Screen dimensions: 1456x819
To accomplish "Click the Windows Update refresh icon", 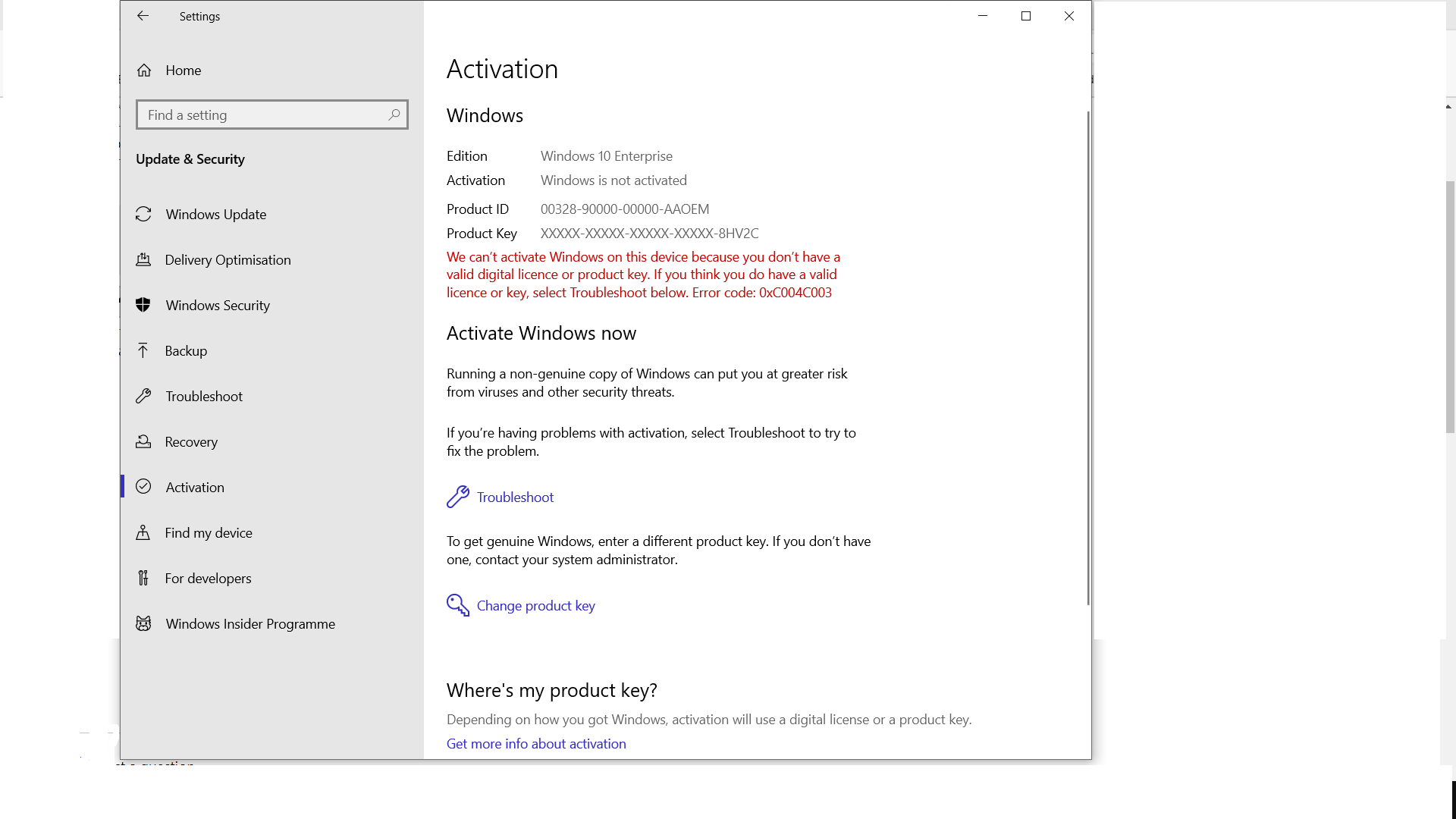I will (x=143, y=214).
